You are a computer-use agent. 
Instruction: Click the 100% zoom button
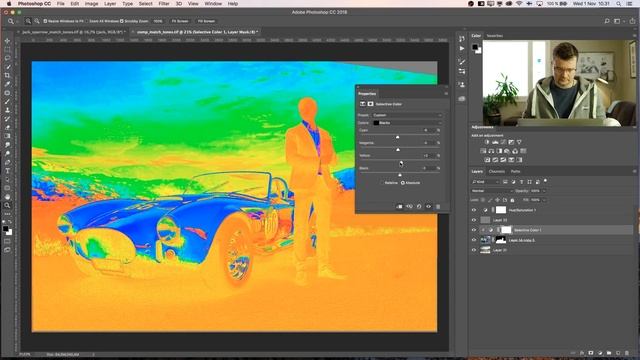click(158, 21)
